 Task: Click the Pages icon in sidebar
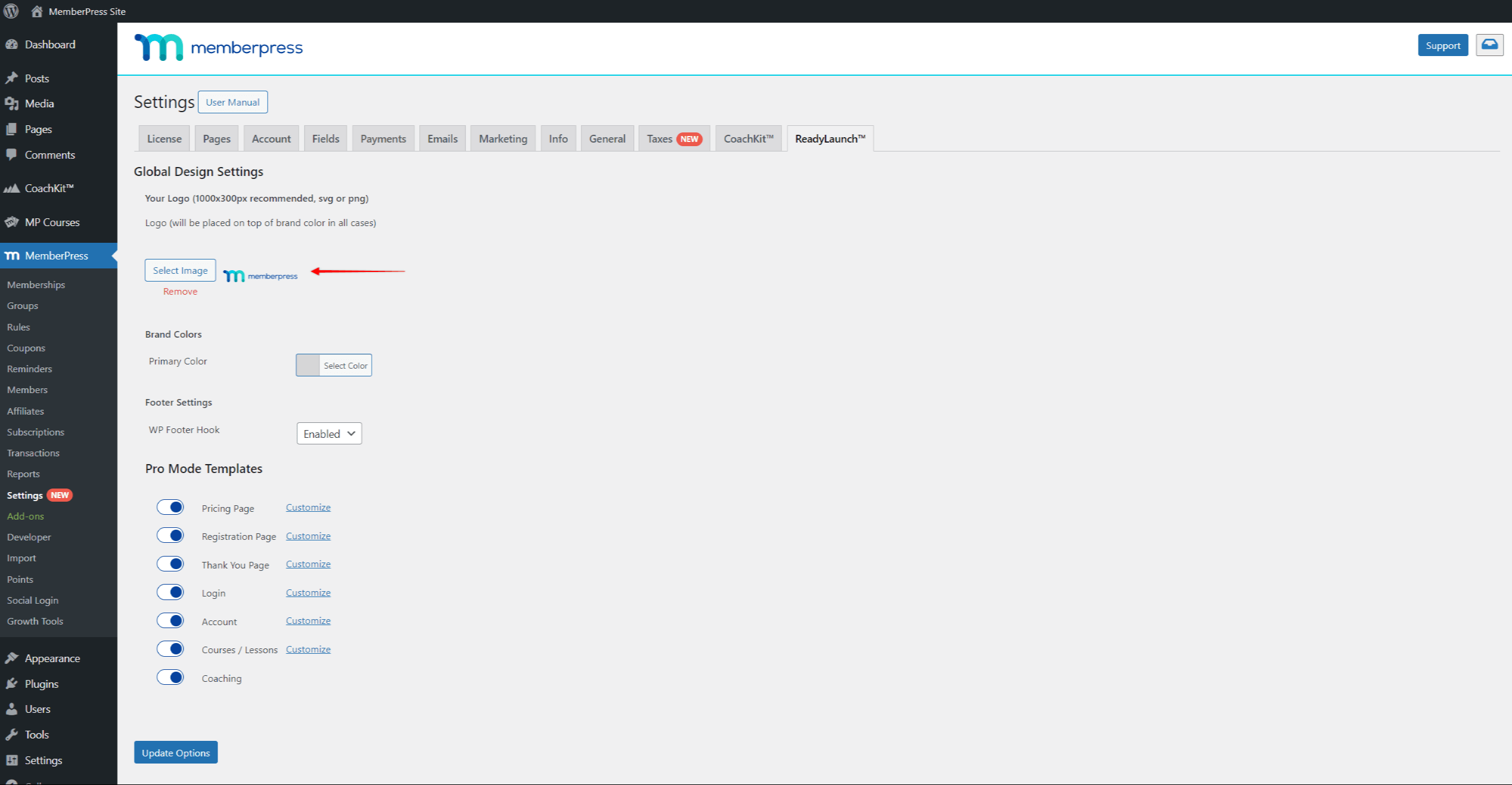point(12,129)
